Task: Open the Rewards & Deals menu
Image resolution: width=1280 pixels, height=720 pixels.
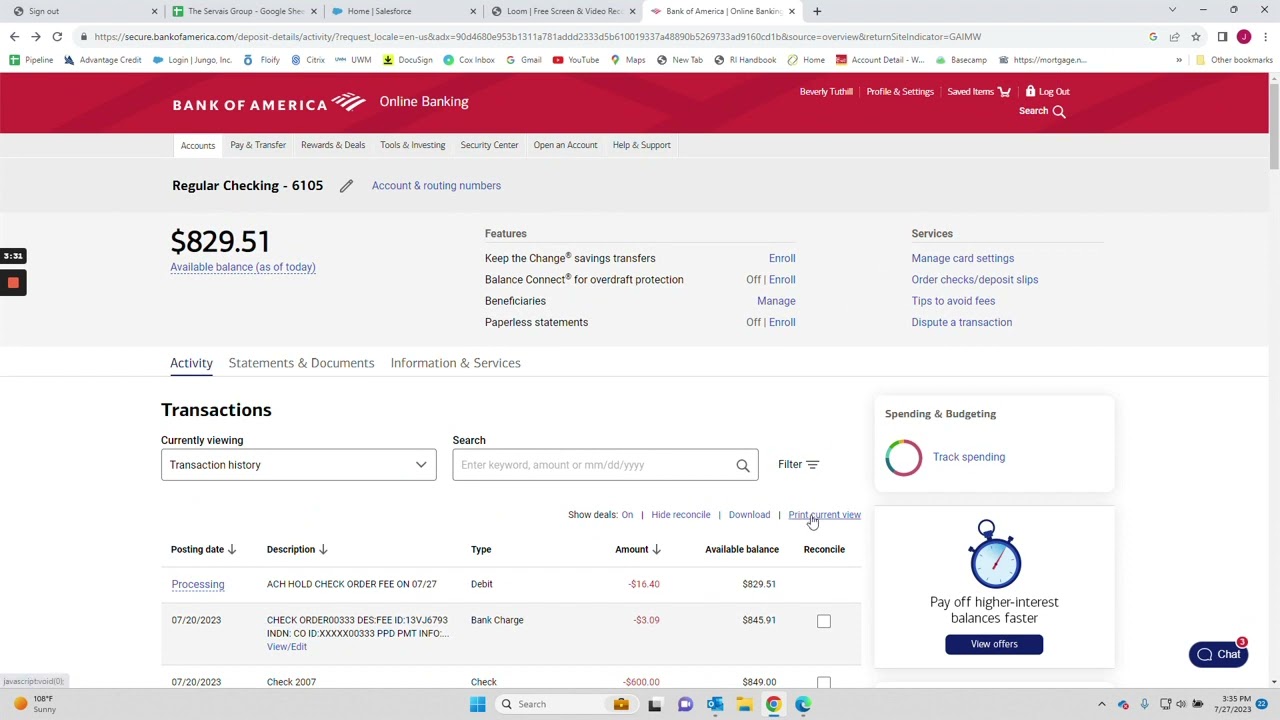Action: (x=333, y=145)
